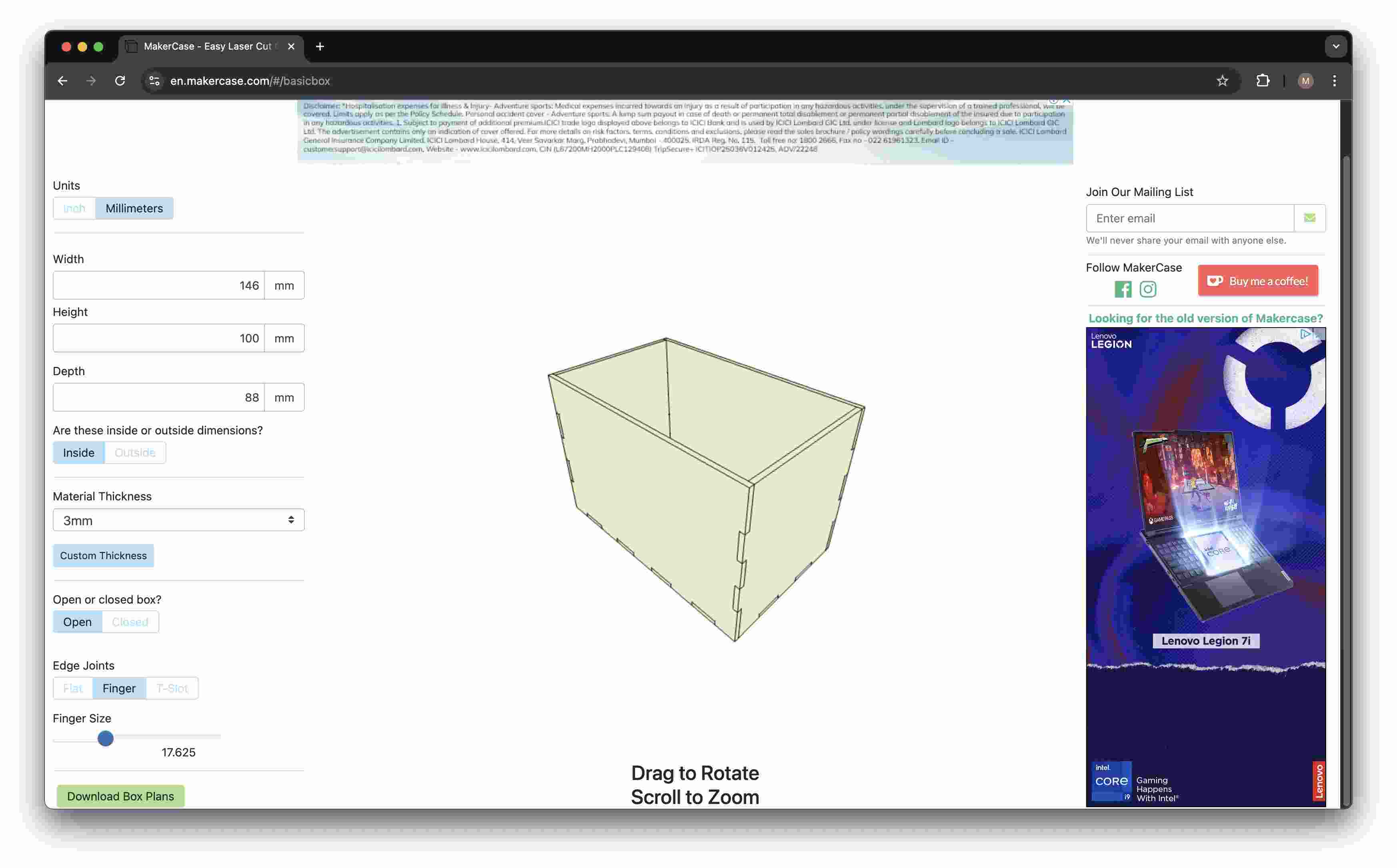1397x868 pixels.
Task: Click the address bar URL
Action: 250,81
